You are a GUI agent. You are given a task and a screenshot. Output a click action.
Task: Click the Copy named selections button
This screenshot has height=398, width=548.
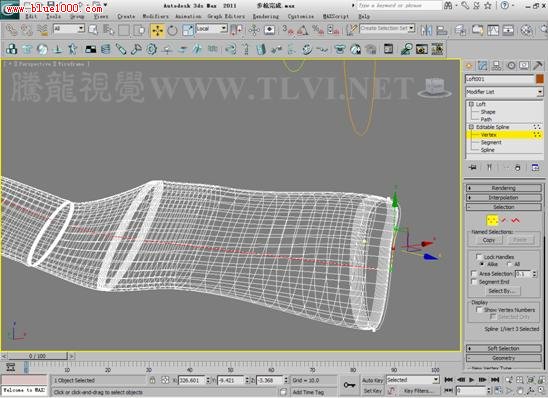tap(488, 240)
